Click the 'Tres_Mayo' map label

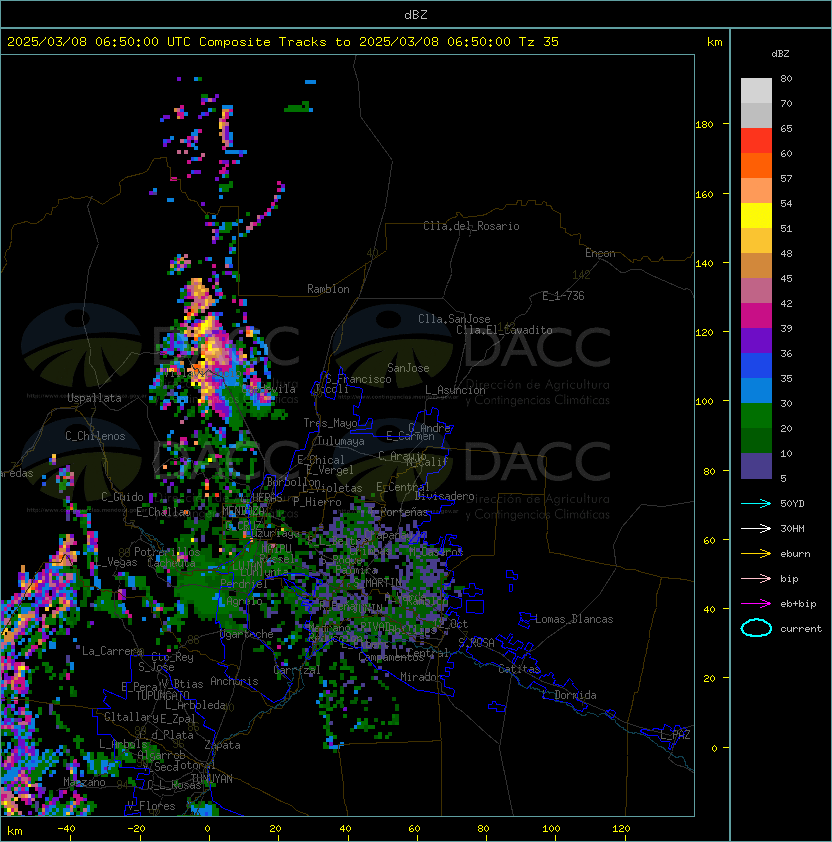tap(330, 423)
